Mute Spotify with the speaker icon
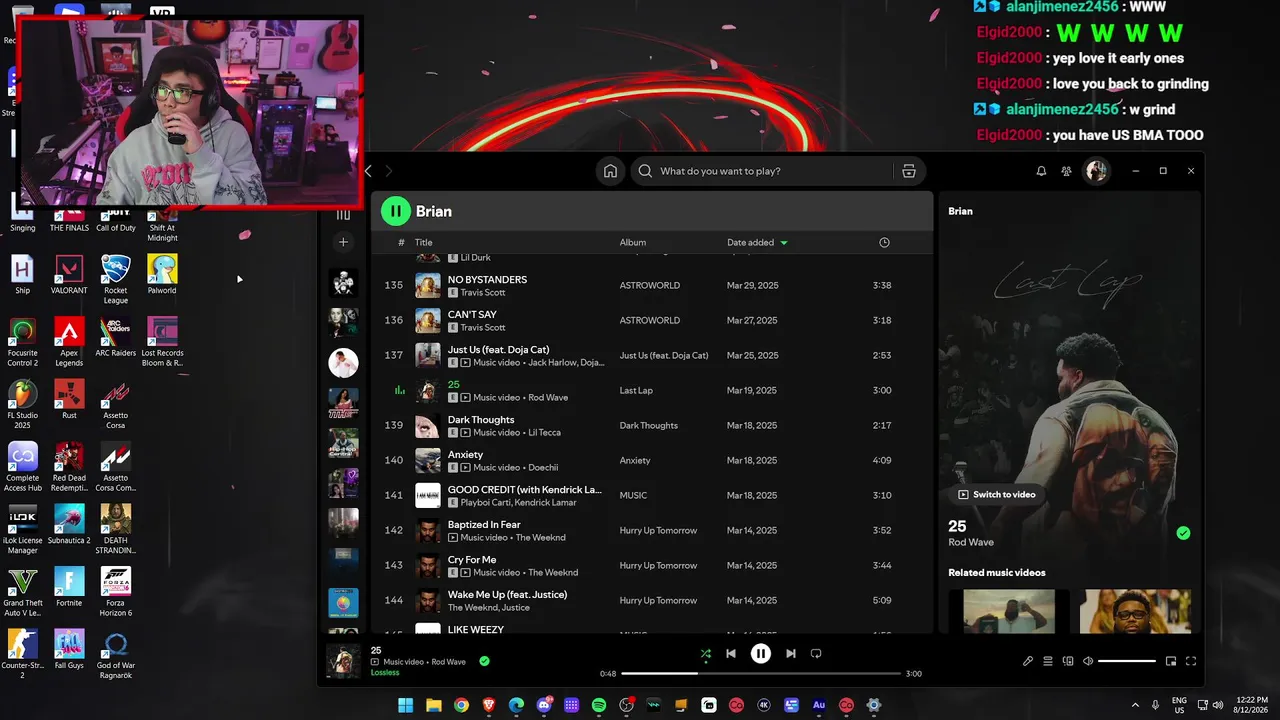 tap(1088, 661)
